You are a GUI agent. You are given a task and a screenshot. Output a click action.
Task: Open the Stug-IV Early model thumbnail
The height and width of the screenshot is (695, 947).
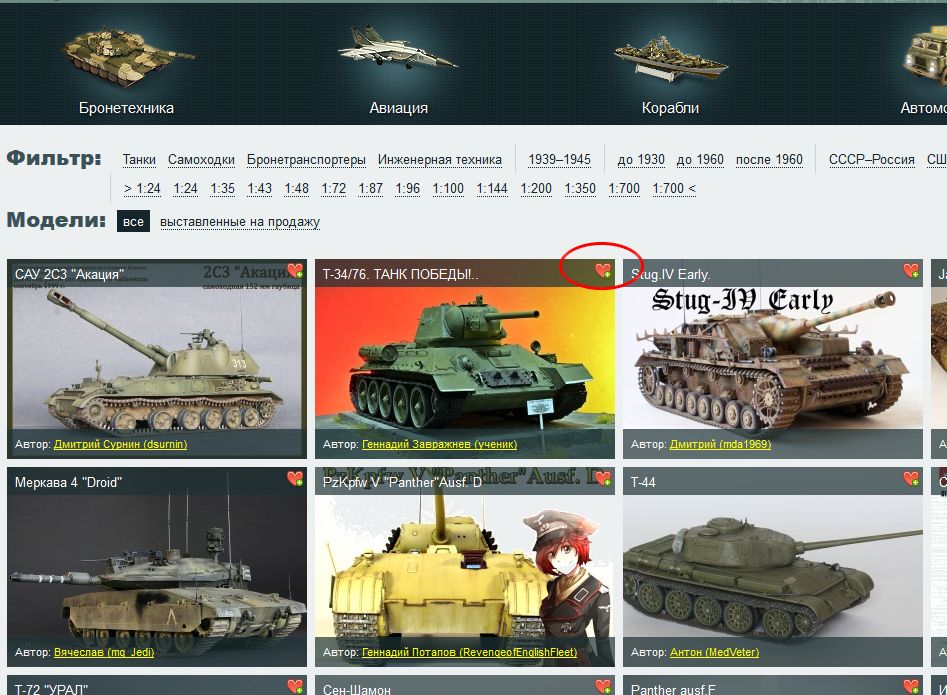[x=772, y=360]
